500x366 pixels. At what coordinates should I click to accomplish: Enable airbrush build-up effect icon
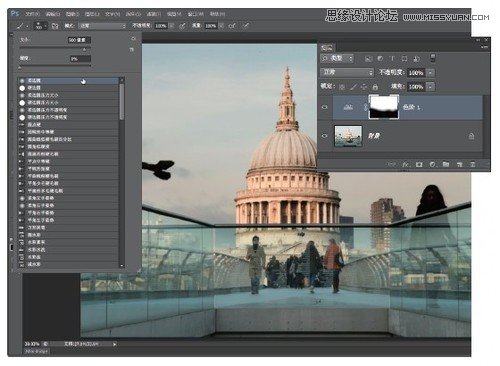(232, 26)
